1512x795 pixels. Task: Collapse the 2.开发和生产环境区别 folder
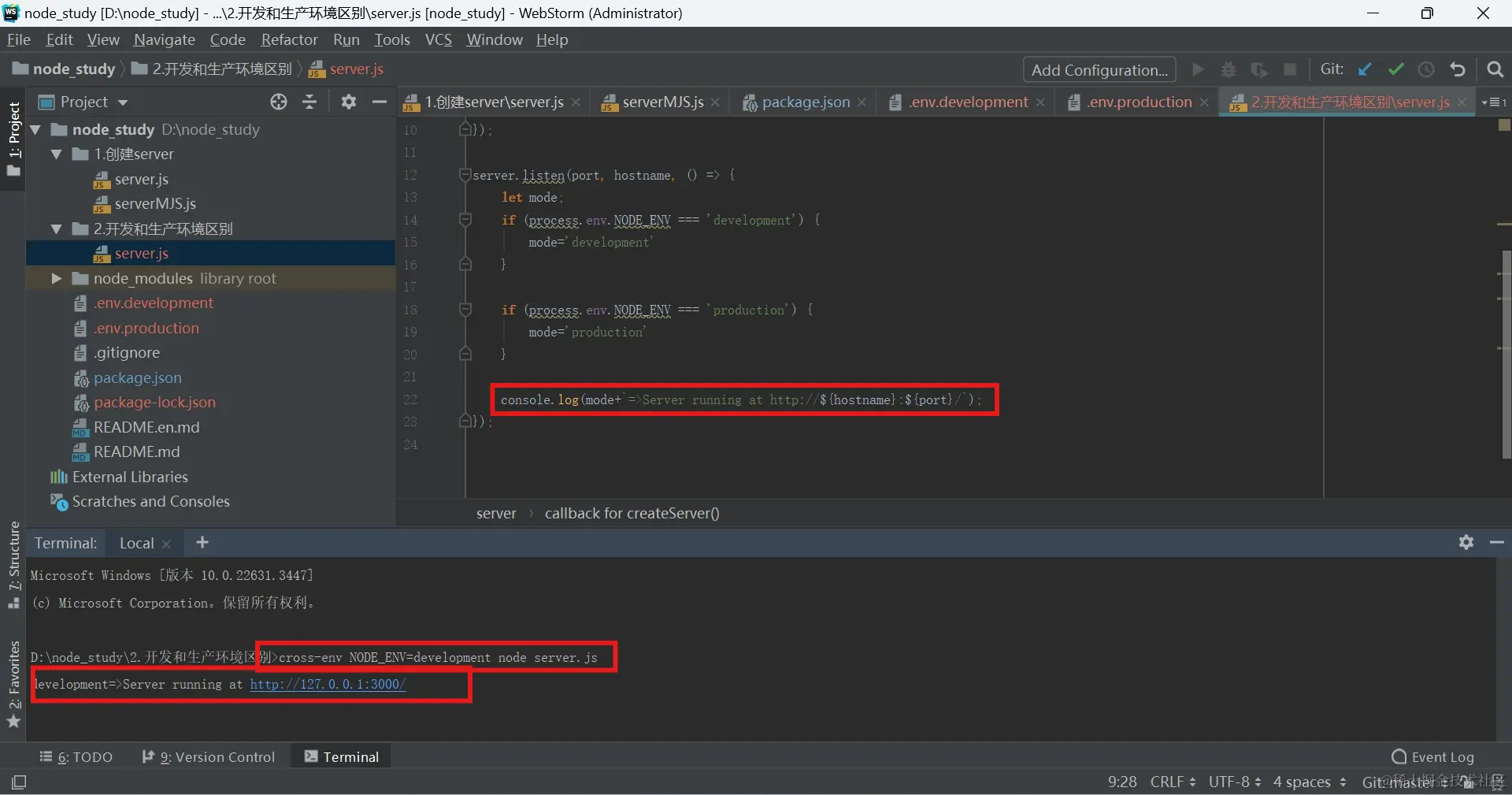[56, 229]
